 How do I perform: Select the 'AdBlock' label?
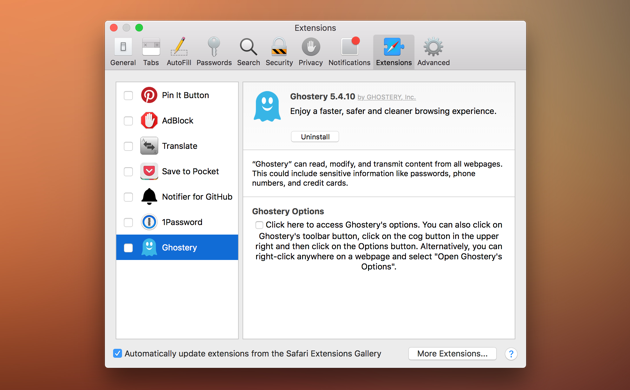pos(177,120)
